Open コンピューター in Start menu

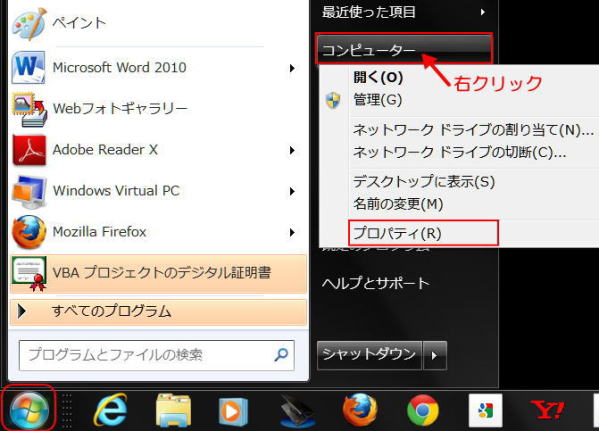pos(404,49)
